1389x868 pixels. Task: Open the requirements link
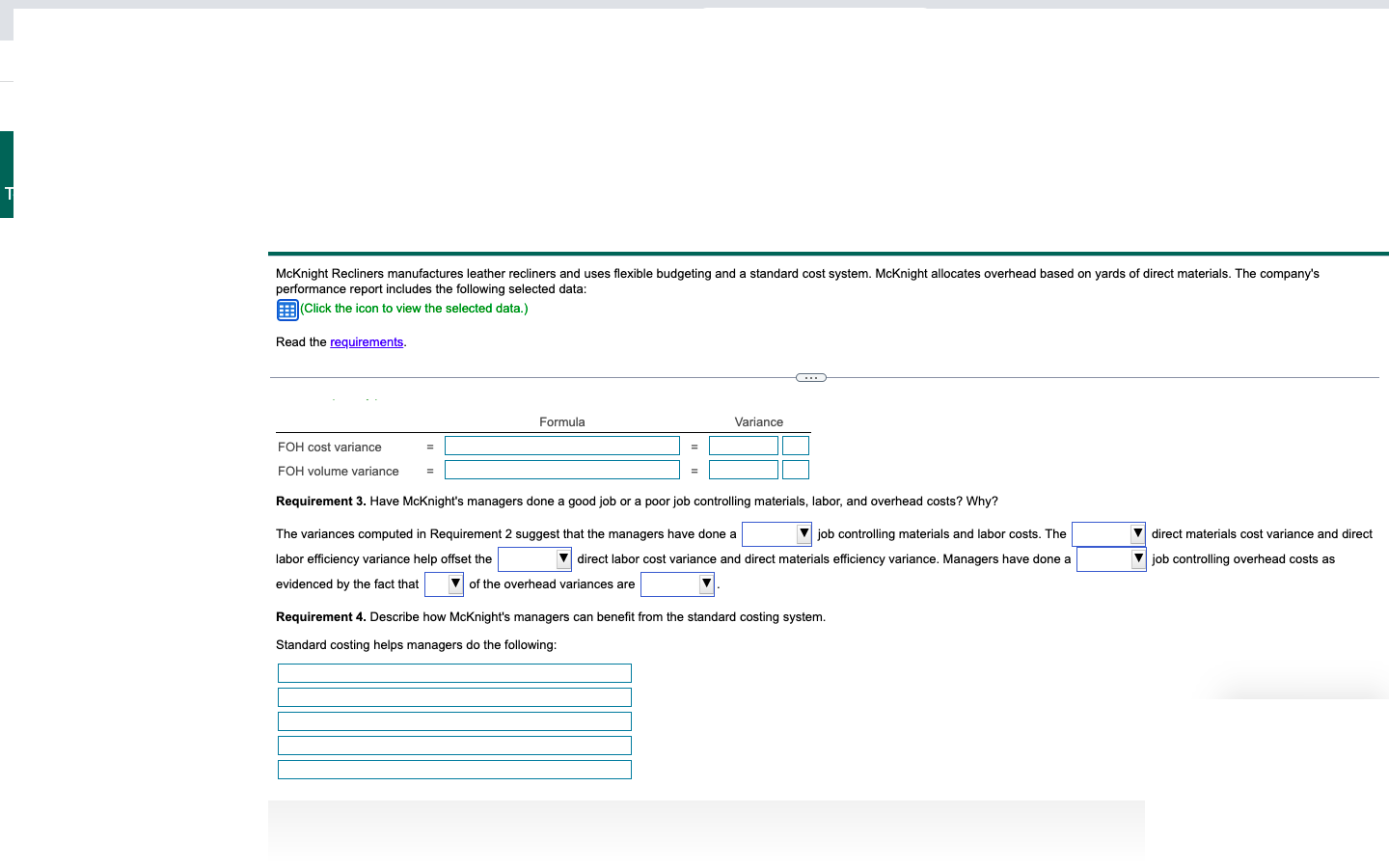click(367, 342)
